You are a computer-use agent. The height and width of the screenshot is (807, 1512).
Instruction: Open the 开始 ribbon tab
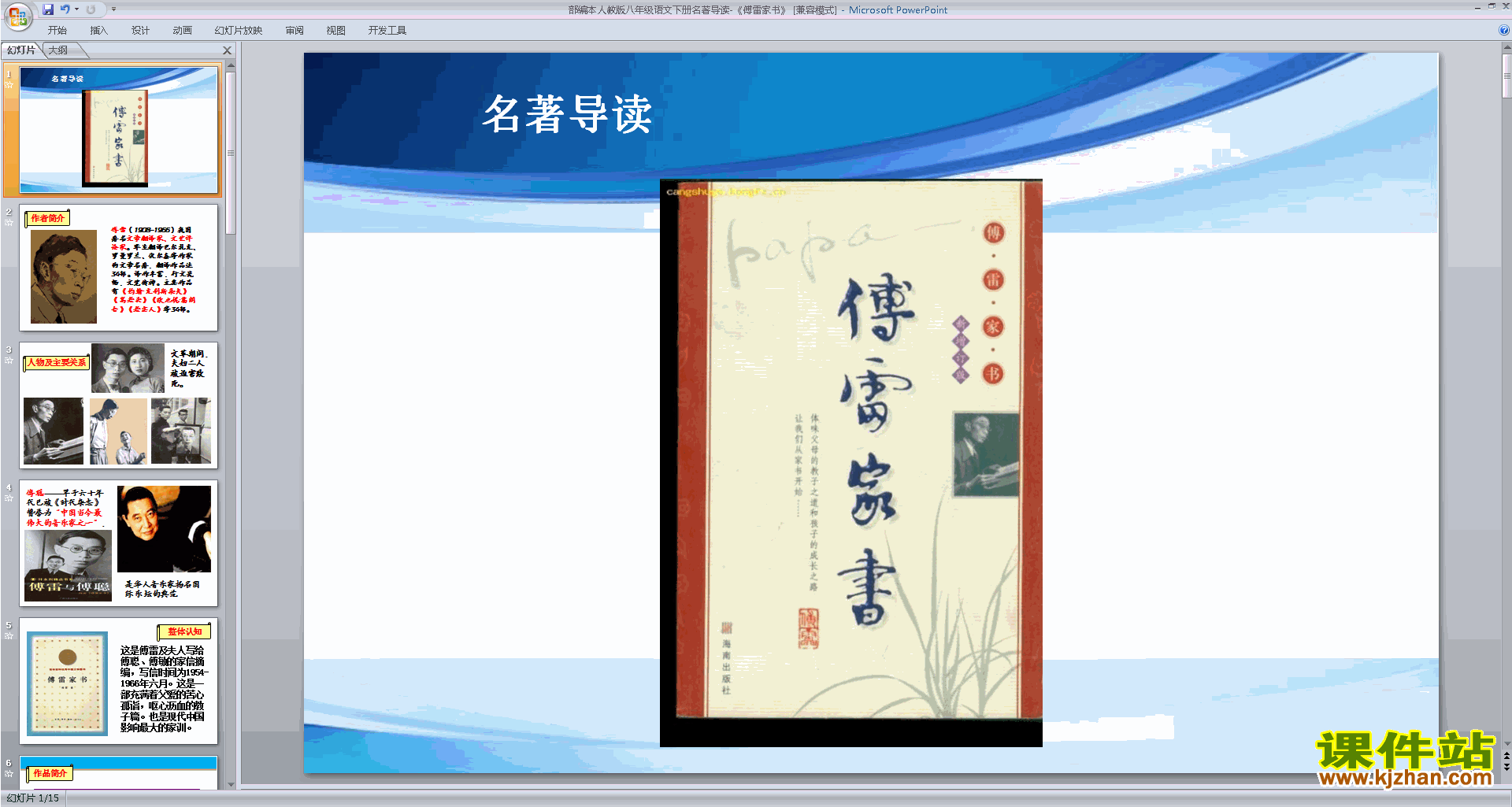57,31
